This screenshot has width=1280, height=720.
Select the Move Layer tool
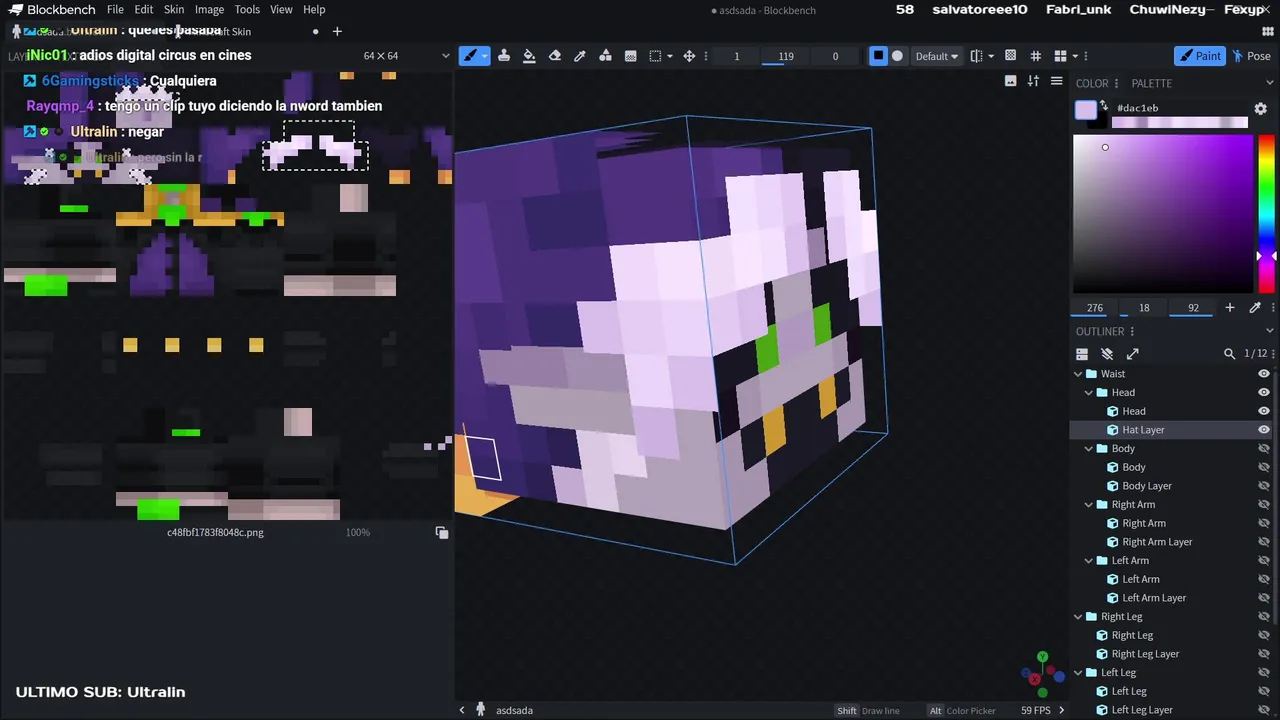click(x=689, y=56)
